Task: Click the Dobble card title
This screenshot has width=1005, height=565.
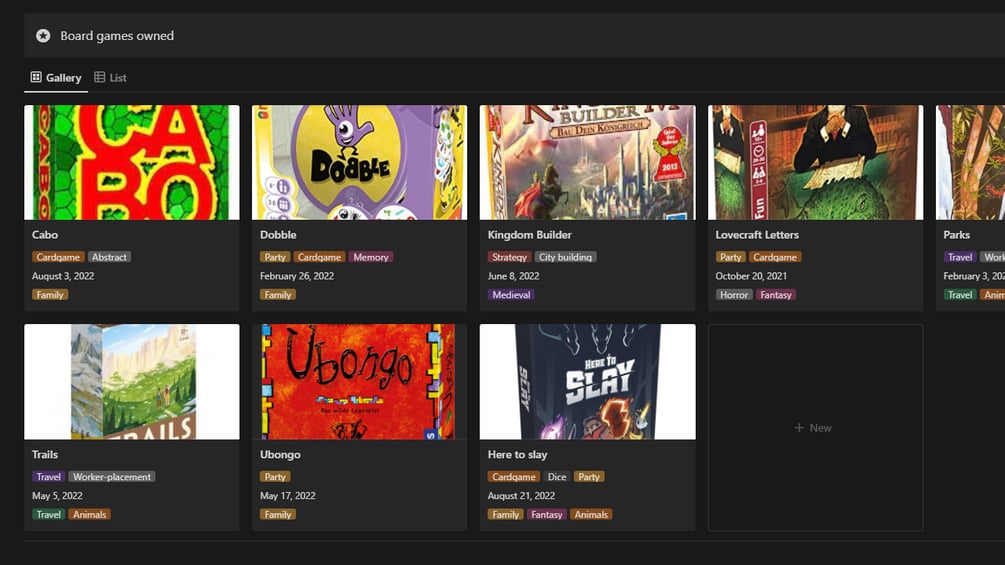Action: tap(278, 235)
